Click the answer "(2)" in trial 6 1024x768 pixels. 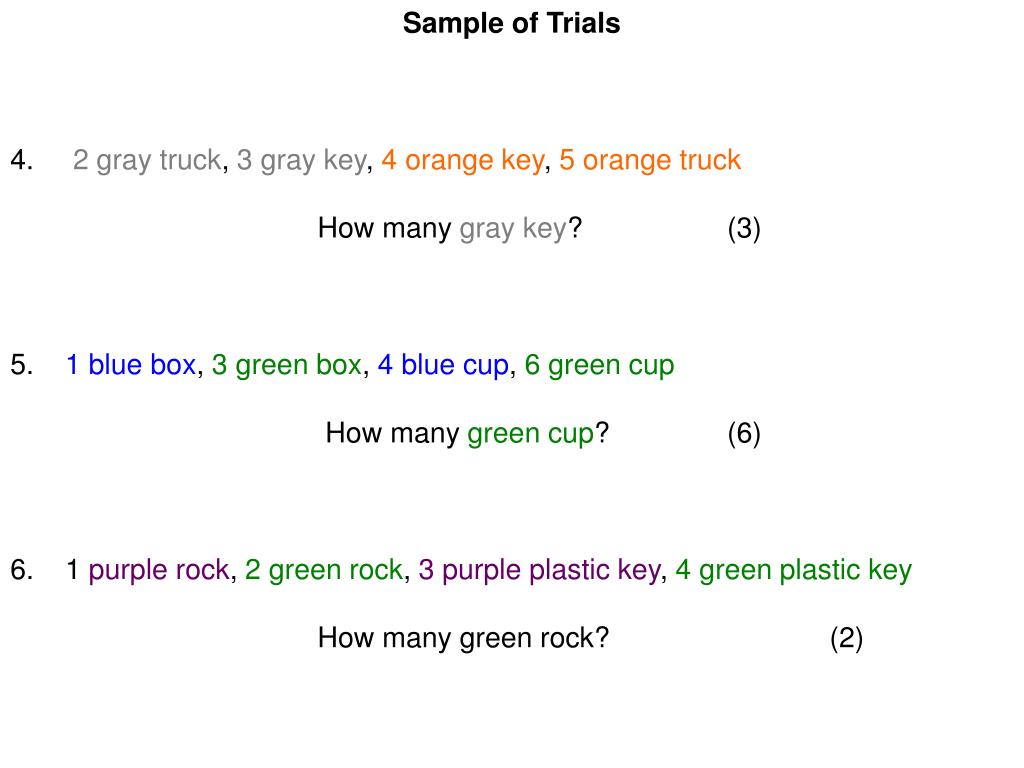click(846, 638)
